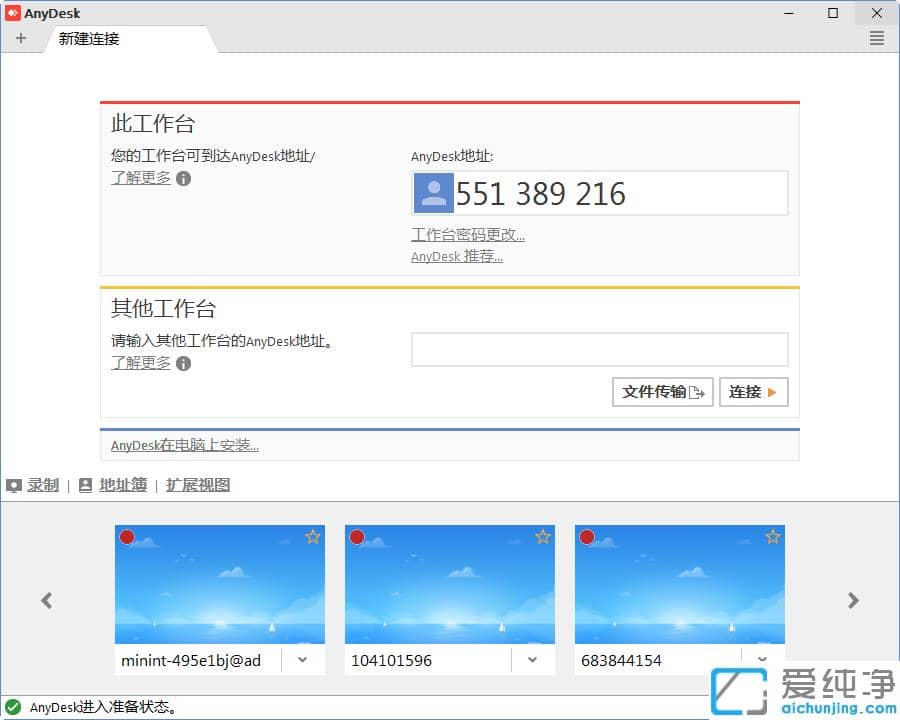Image resolution: width=900 pixels, height=720 pixels.
Task: Toggle the favorite star on session 104101596
Action: coord(542,537)
